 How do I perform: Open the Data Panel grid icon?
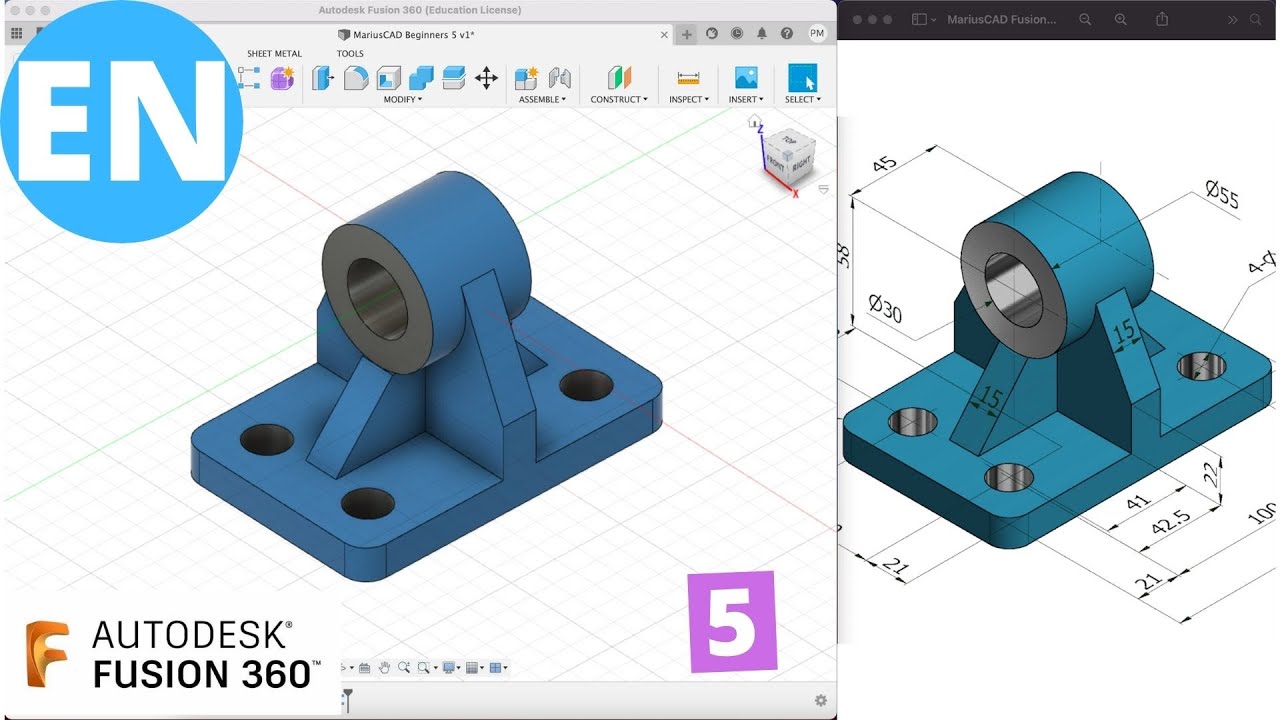(x=16, y=33)
